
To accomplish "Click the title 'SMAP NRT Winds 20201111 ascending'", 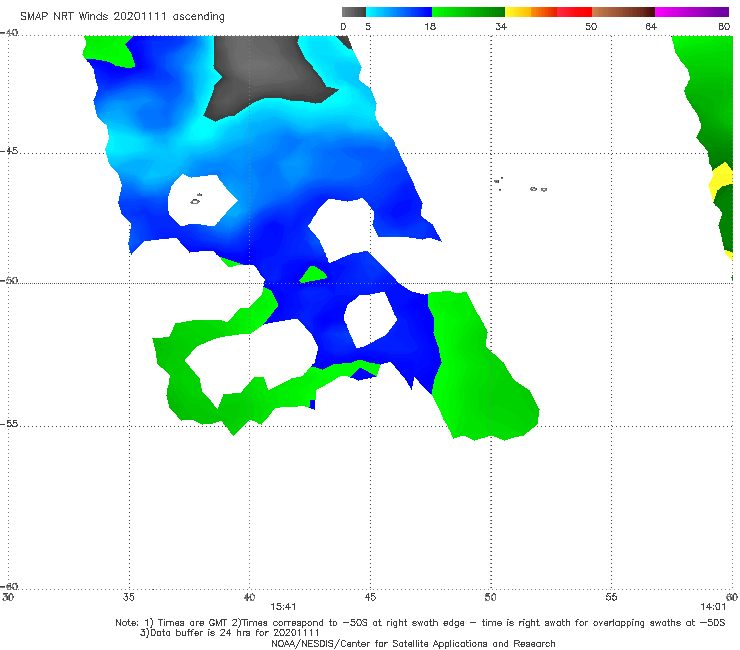I will (122, 17).
